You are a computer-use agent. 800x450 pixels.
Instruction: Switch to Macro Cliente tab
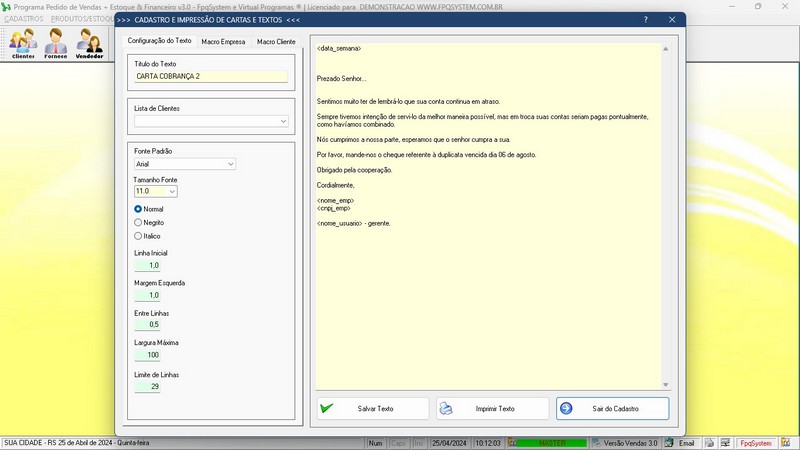tap(276, 42)
